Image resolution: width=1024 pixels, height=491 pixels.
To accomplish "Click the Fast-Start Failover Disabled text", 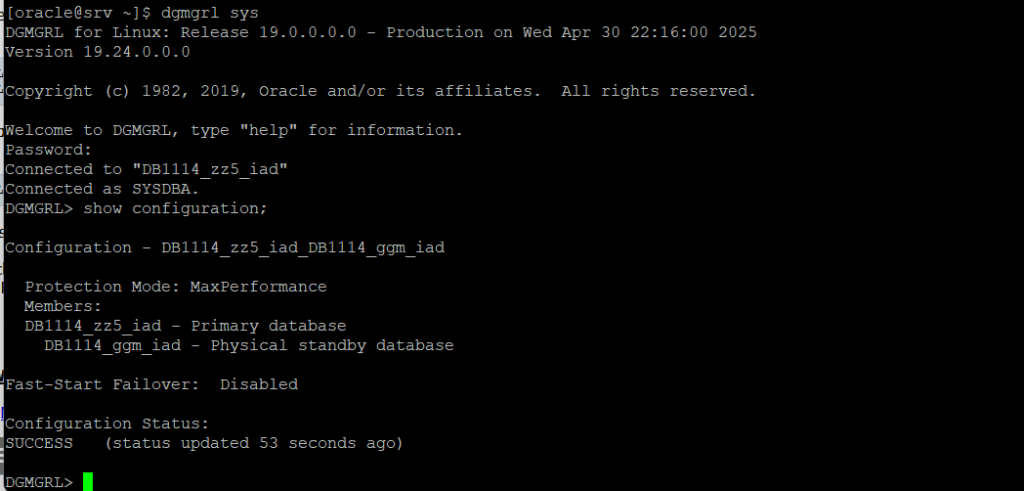I will point(152,385).
